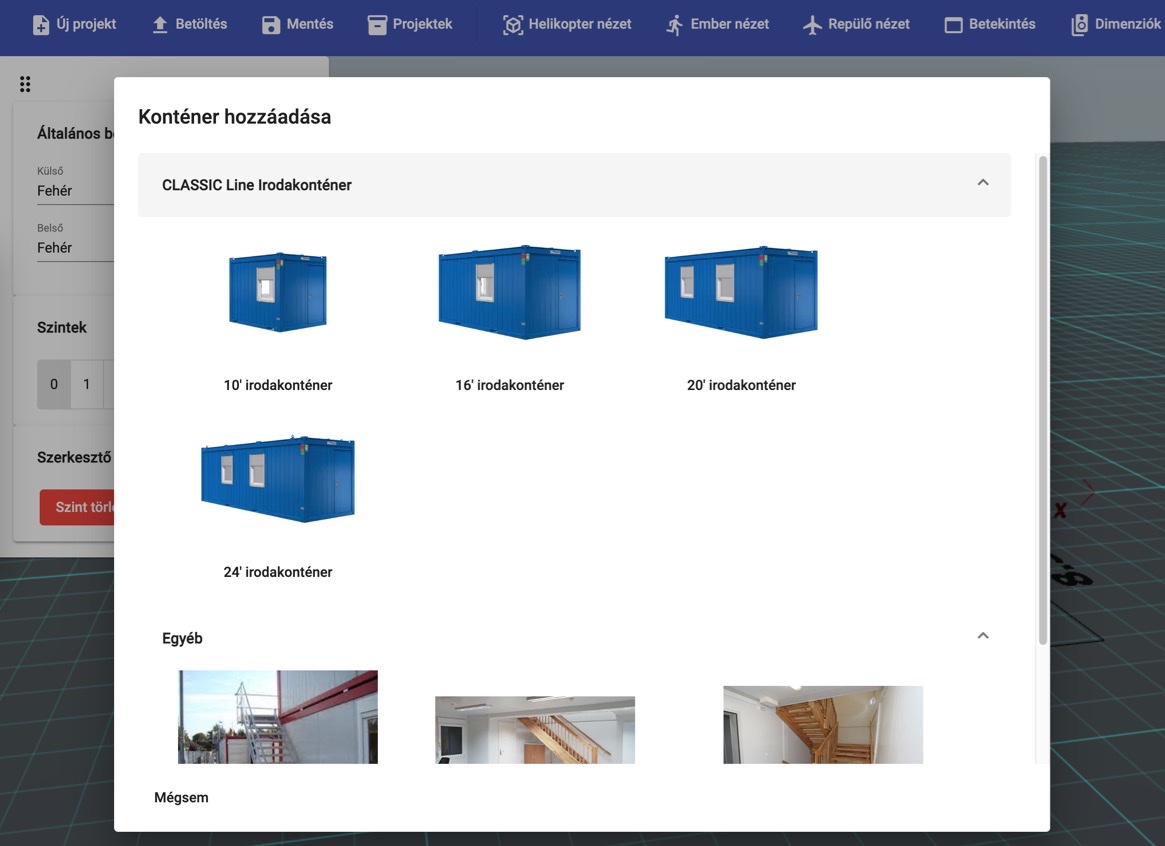Select the outdoor metal staircase photo
1165x846 pixels.
coord(278,717)
